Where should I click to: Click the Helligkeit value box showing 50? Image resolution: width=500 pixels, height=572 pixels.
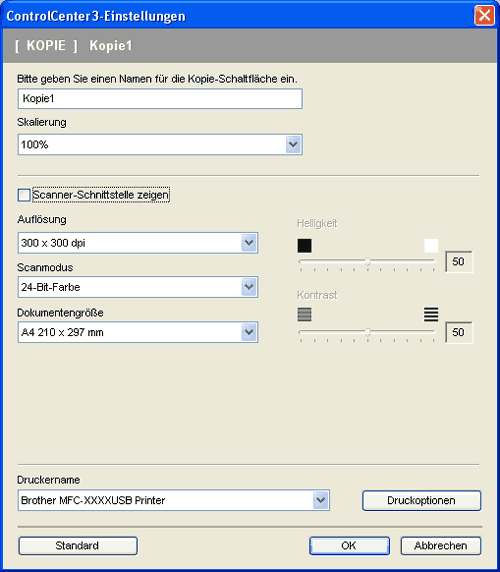[459, 262]
